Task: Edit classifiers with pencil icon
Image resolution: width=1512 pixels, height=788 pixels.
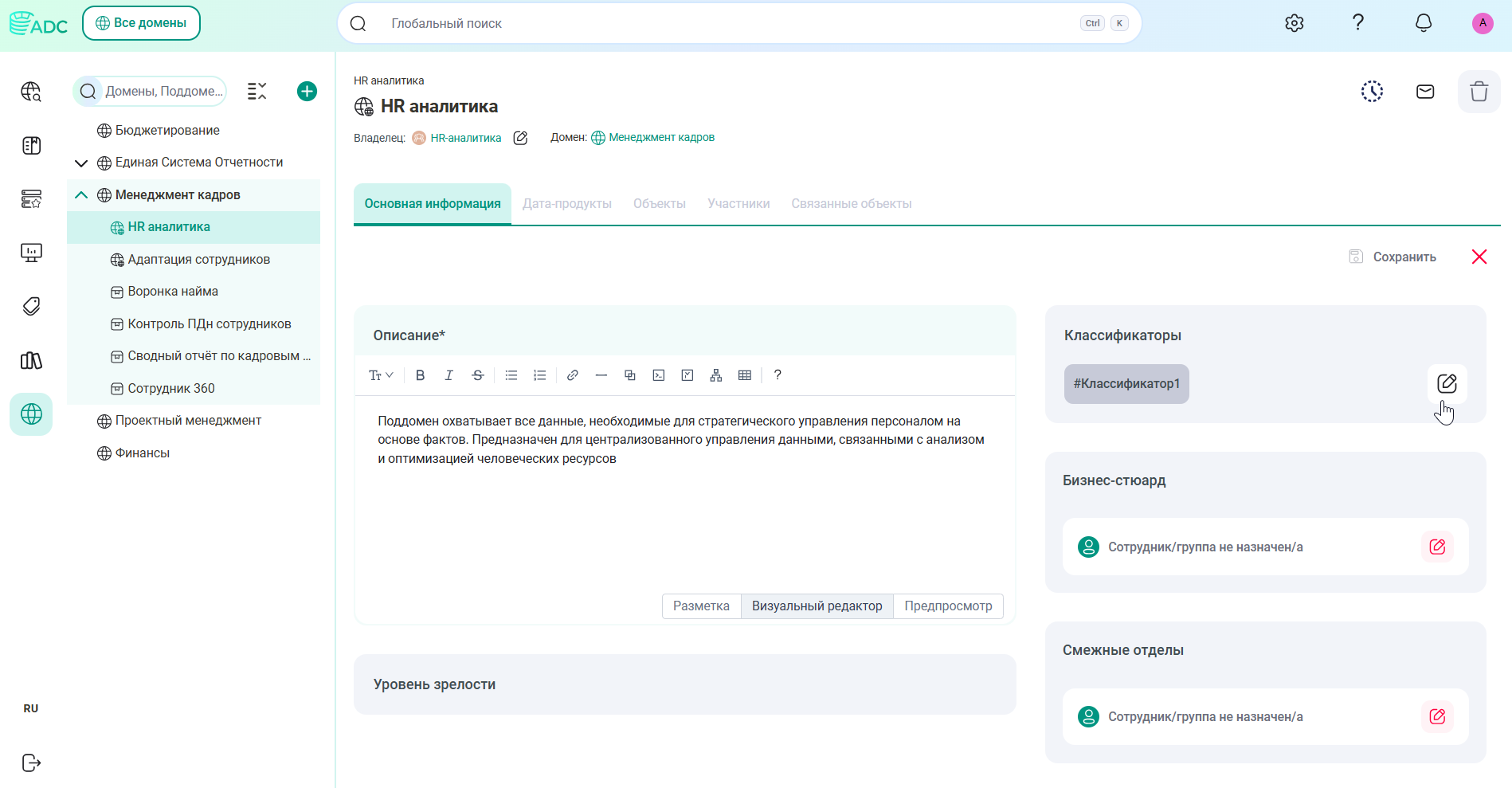Action: click(1447, 383)
